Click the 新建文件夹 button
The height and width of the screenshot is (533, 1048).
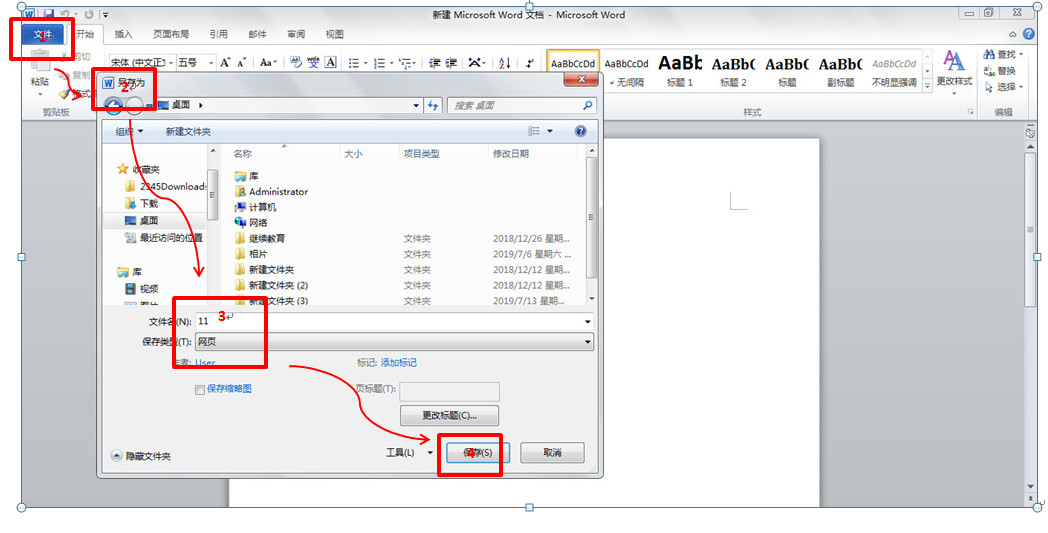tap(188, 132)
